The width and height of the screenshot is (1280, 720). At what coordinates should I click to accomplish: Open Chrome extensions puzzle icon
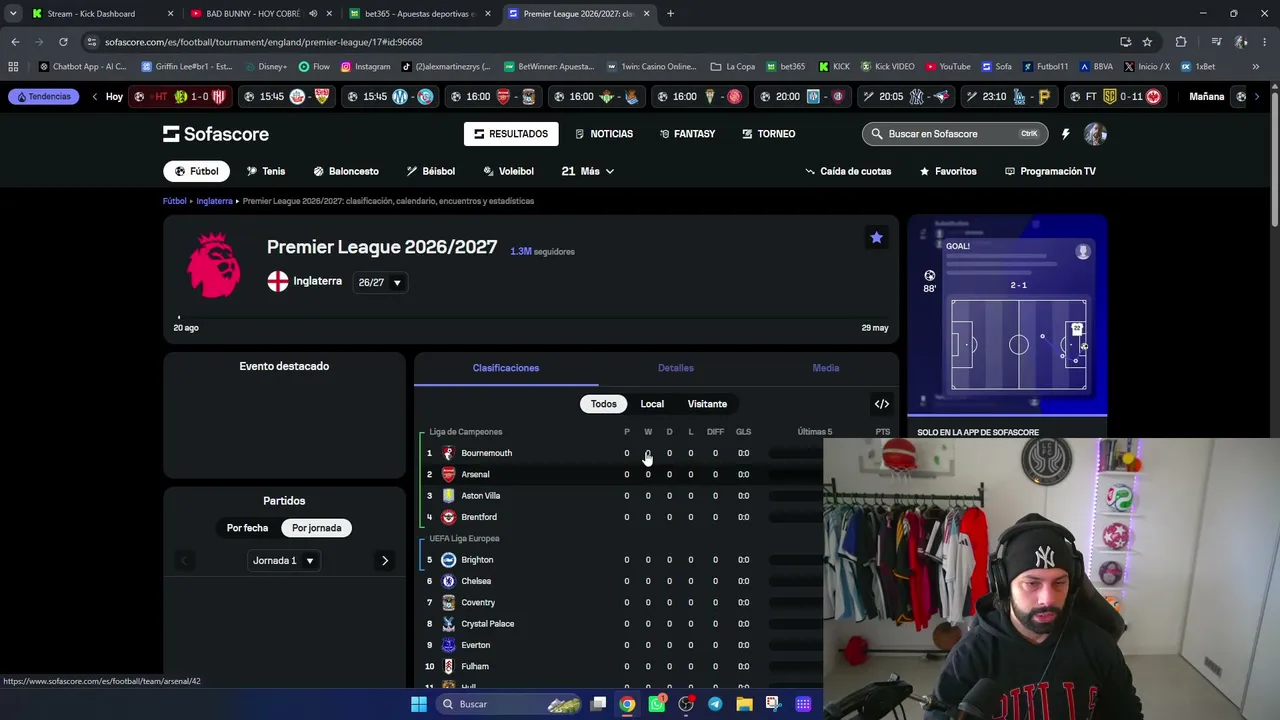tap(1181, 42)
